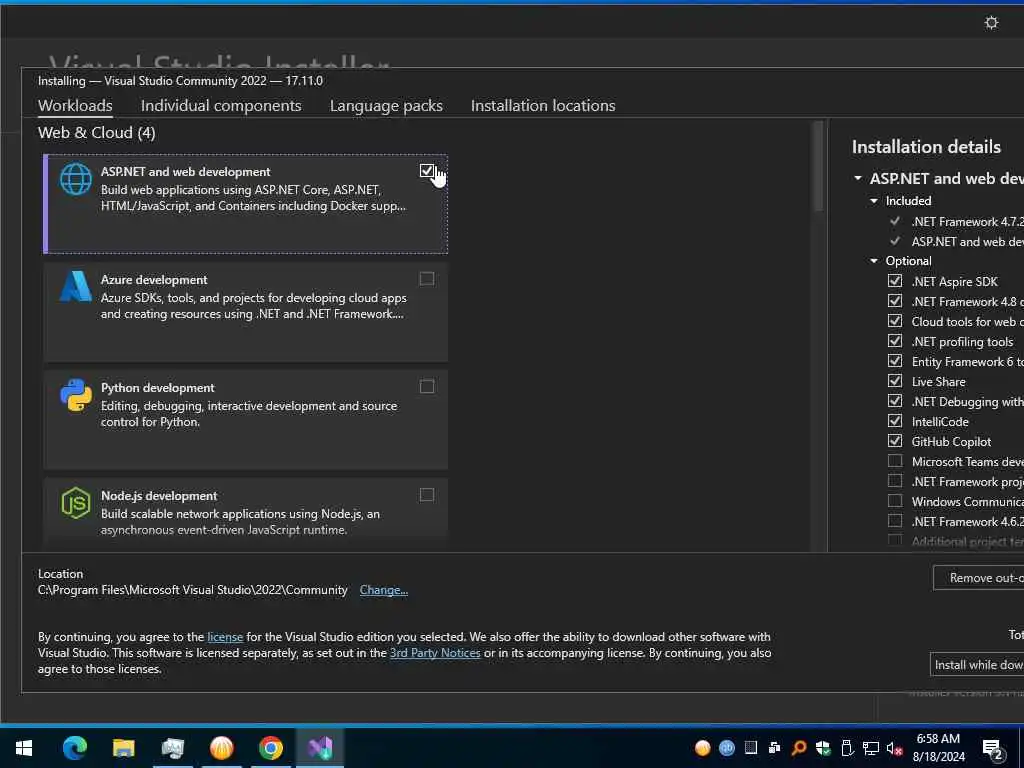Image resolution: width=1024 pixels, height=768 pixels.
Task: Click the Web & Cloud (4) heading
Action: click(97, 133)
